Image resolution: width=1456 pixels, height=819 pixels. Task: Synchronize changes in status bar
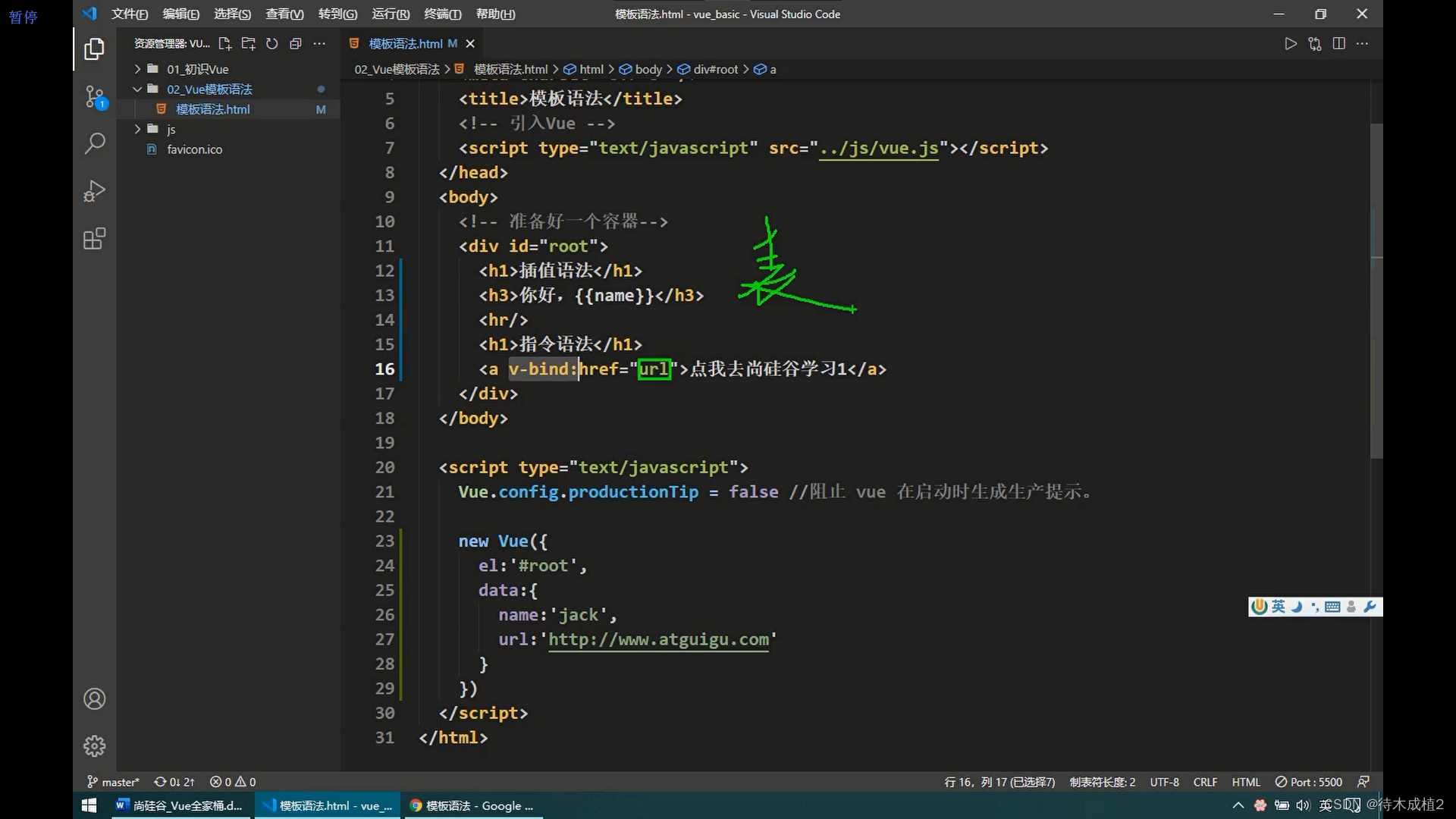pyautogui.click(x=174, y=782)
